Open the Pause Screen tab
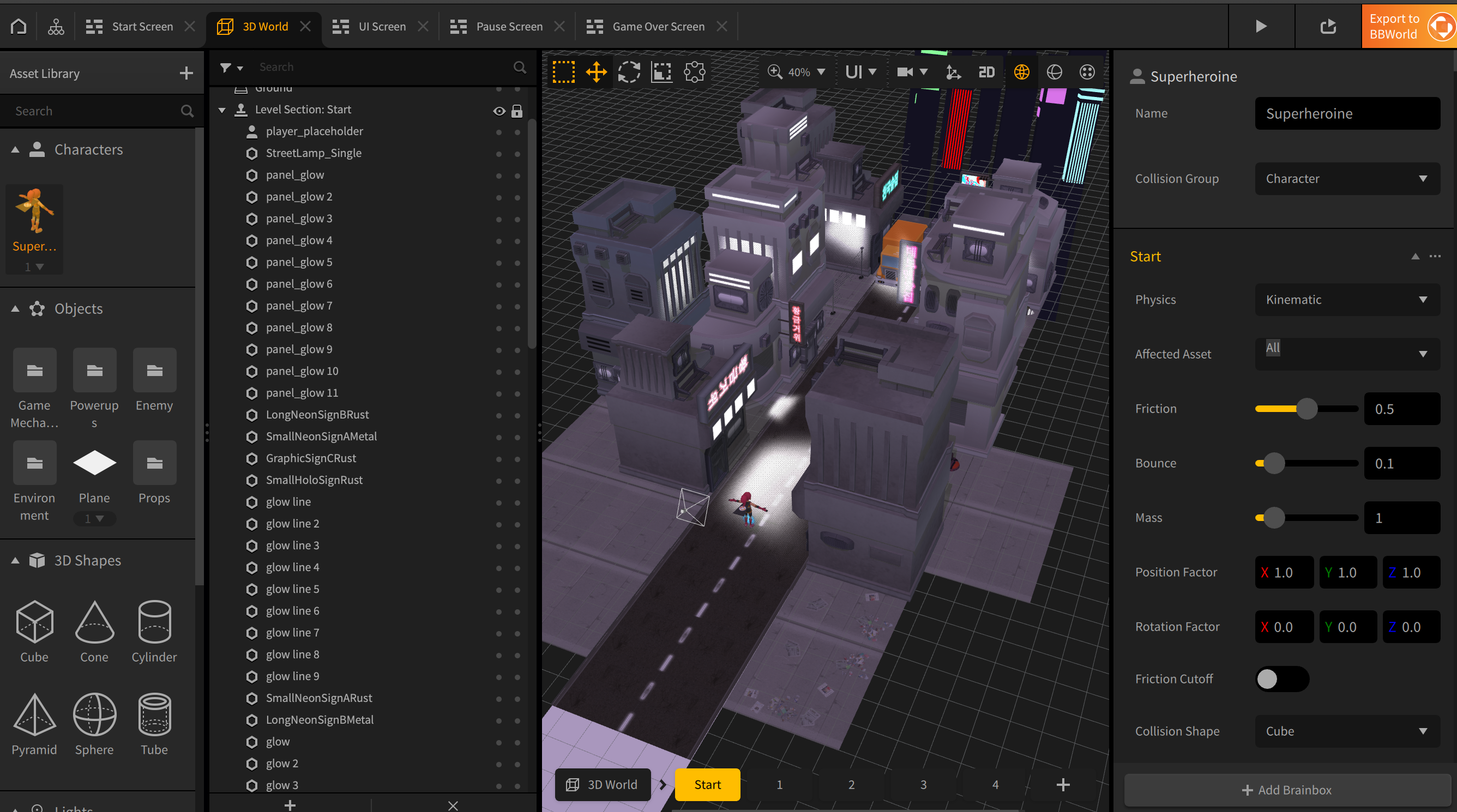The width and height of the screenshot is (1457, 812). [x=509, y=27]
